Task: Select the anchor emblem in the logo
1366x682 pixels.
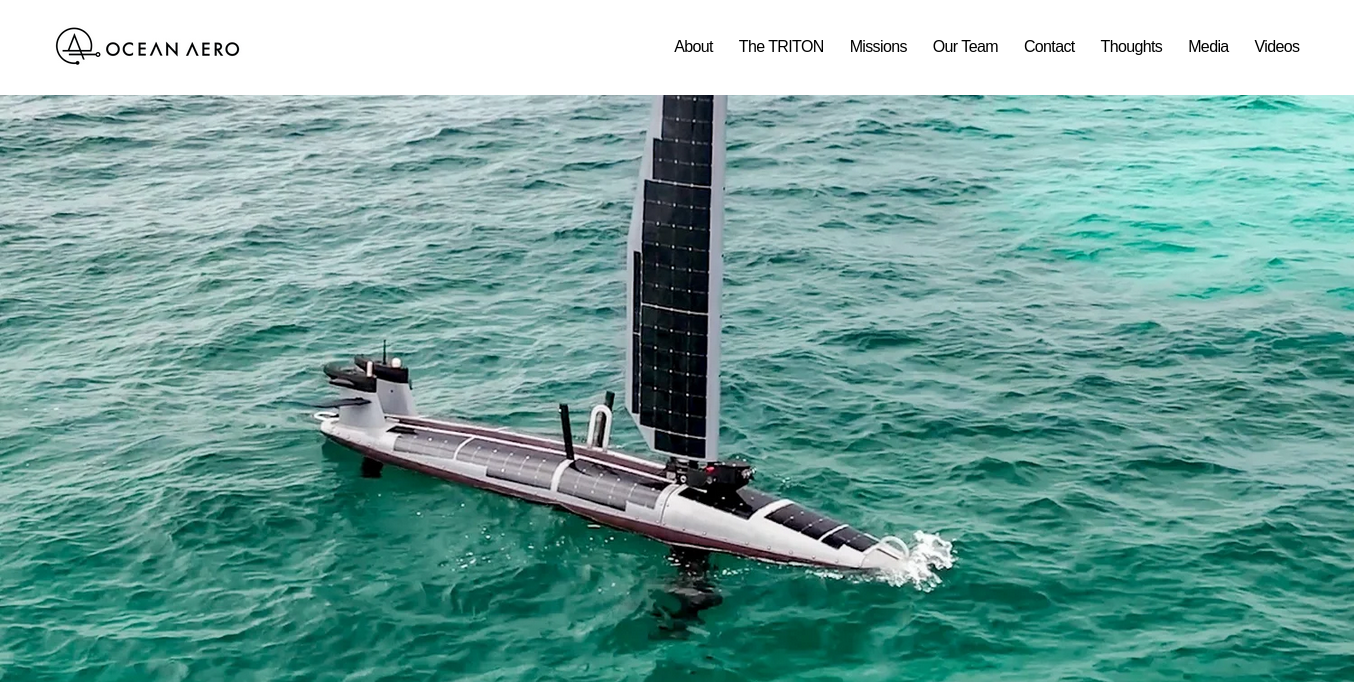Action: pyautogui.click(x=75, y=45)
